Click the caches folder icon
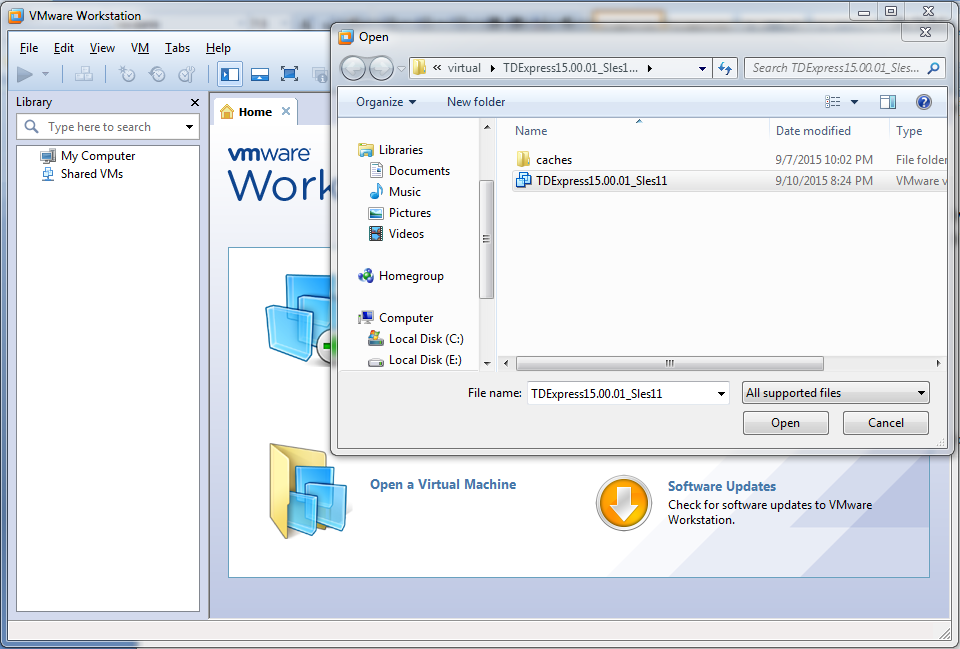960x649 pixels. coord(523,159)
